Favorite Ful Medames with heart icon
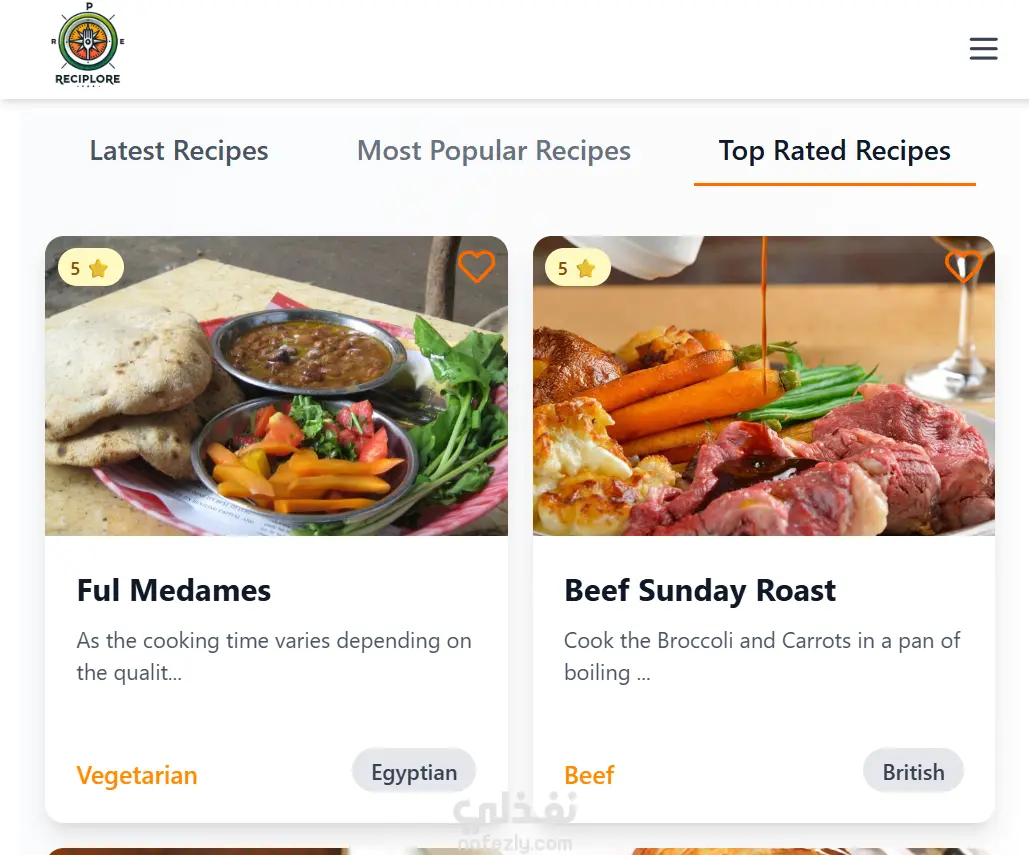Viewport: 1029px width, 855px height. click(476, 266)
